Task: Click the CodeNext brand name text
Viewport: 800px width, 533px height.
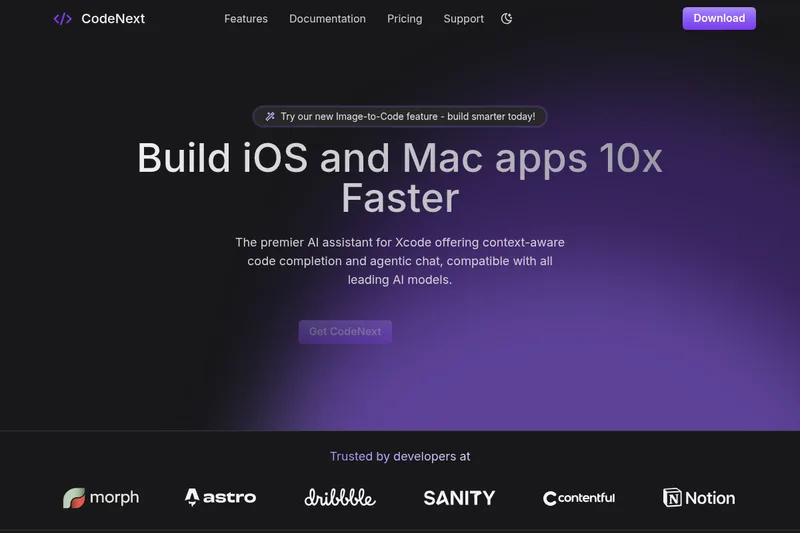Action: (113, 19)
